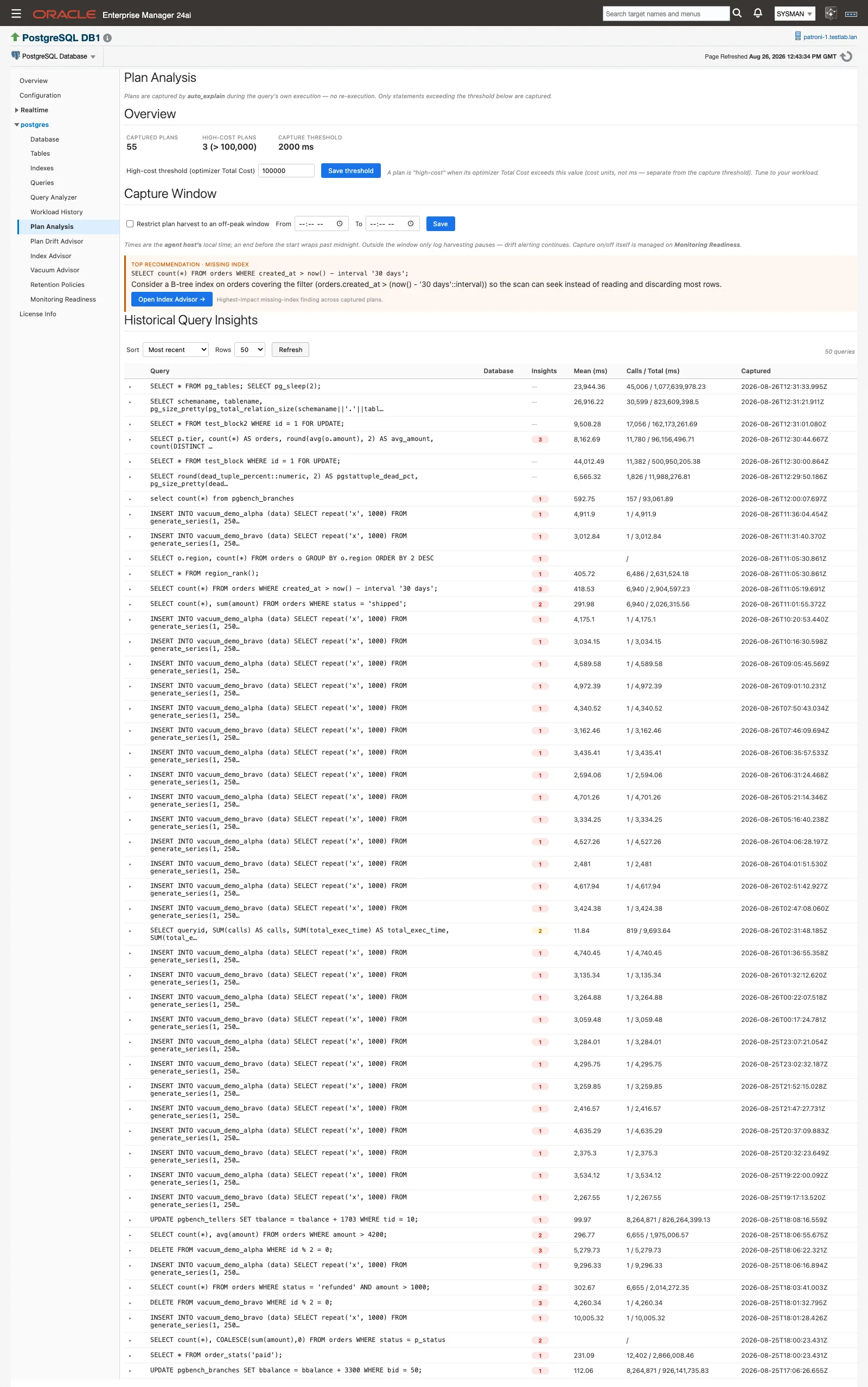Collapse the postgres tree node

click(x=17, y=125)
